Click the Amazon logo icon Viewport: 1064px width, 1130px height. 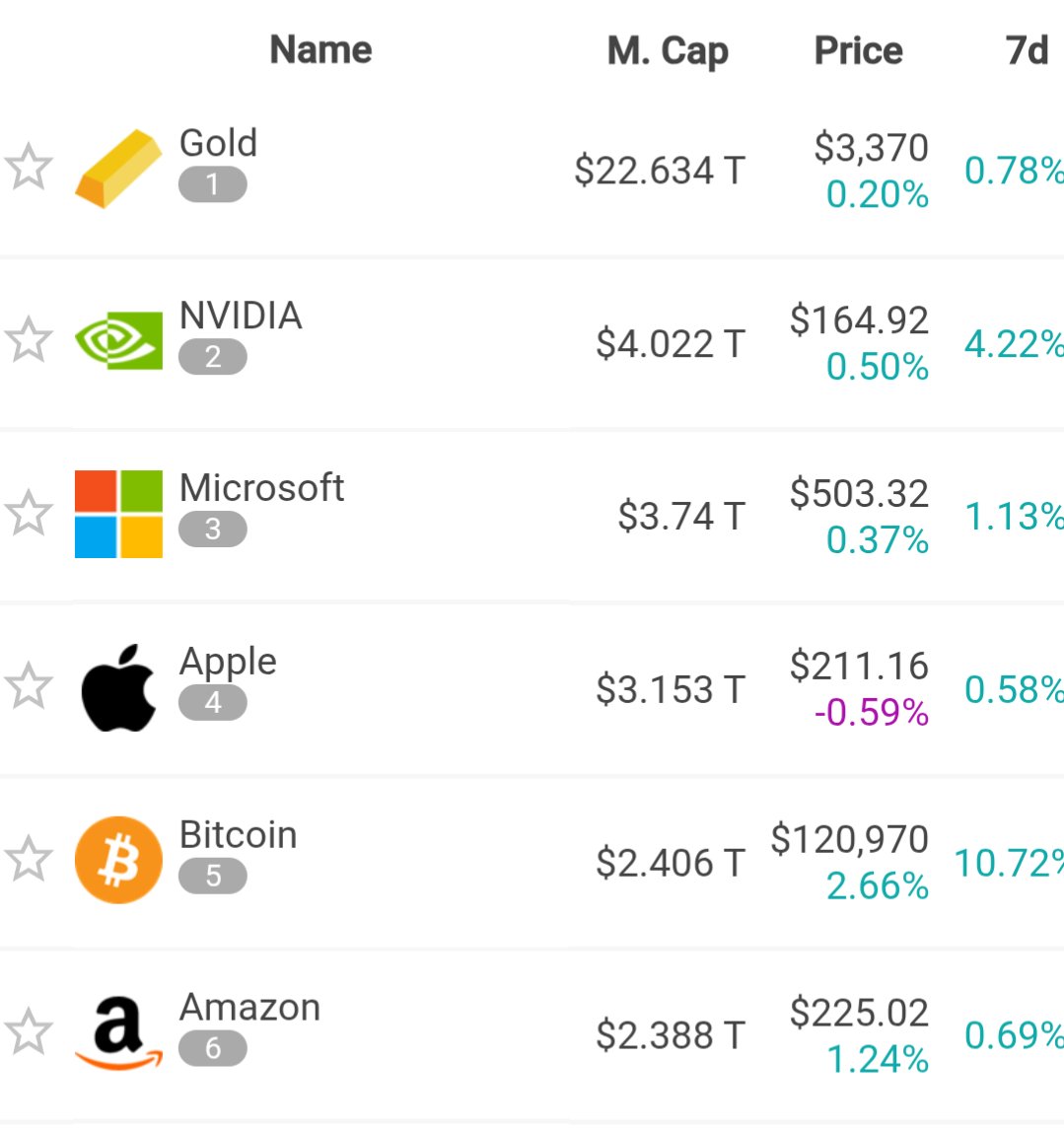coord(119,1032)
